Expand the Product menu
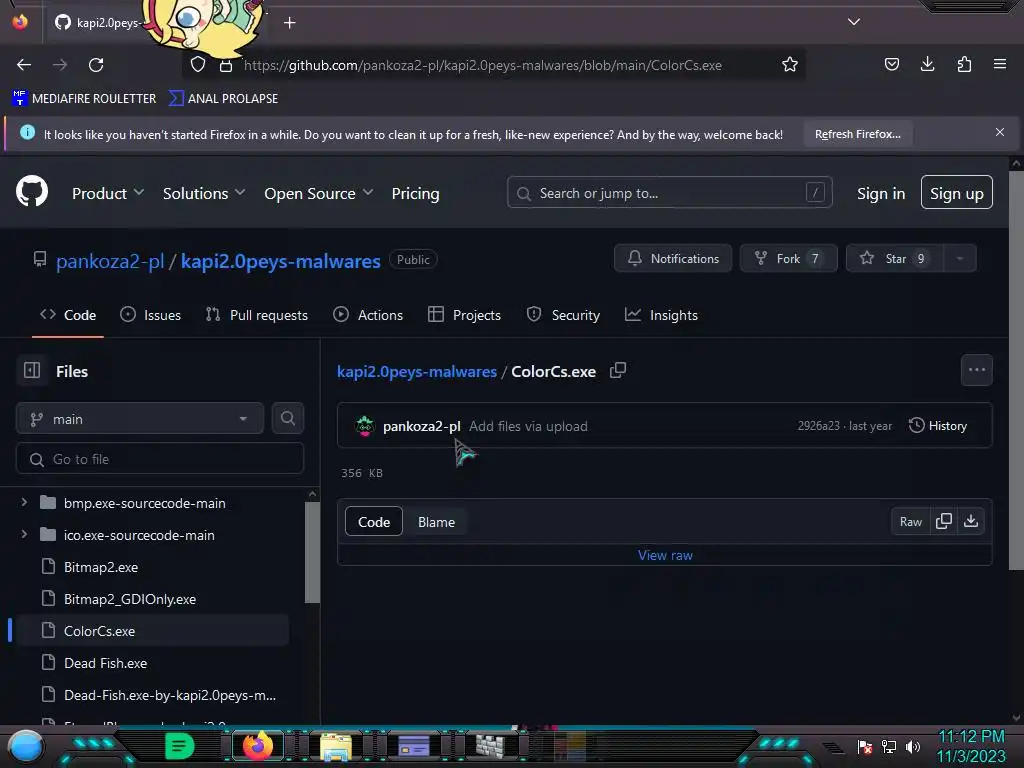 [x=108, y=193]
